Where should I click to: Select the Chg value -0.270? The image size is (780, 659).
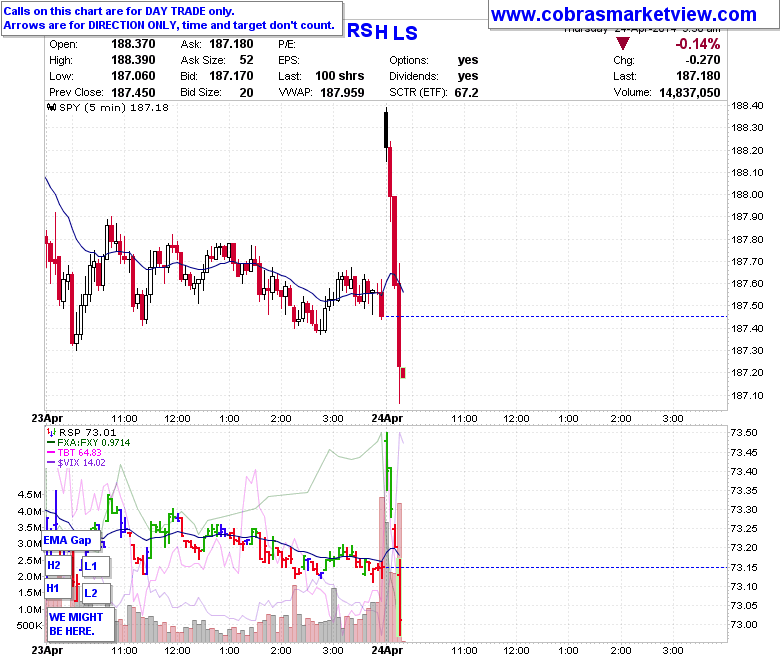coord(702,60)
